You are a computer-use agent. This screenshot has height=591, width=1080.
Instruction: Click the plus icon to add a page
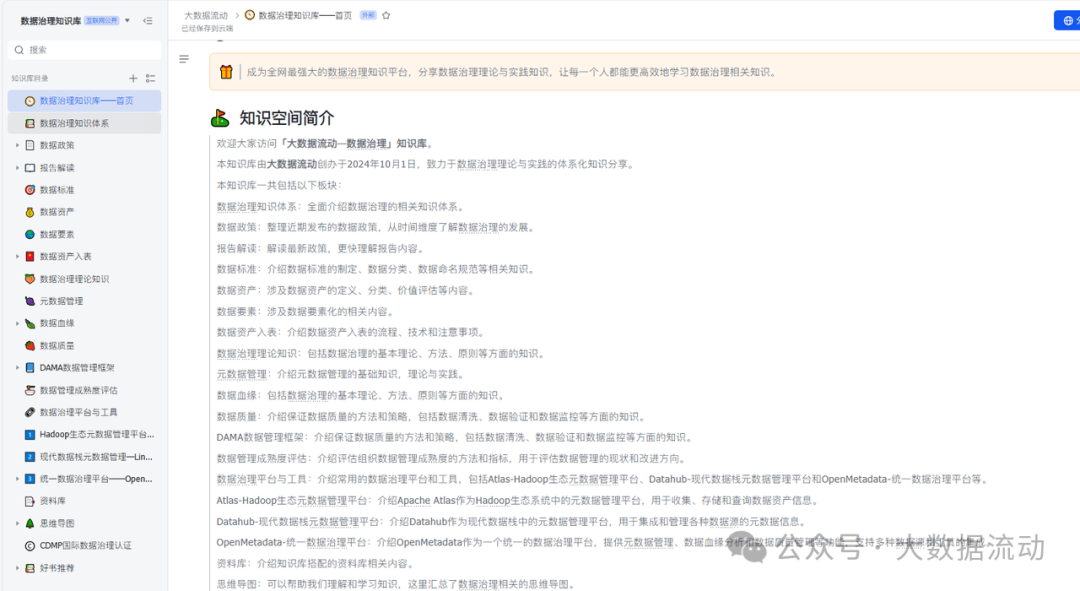pyautogui.click(x=133, y=78)
